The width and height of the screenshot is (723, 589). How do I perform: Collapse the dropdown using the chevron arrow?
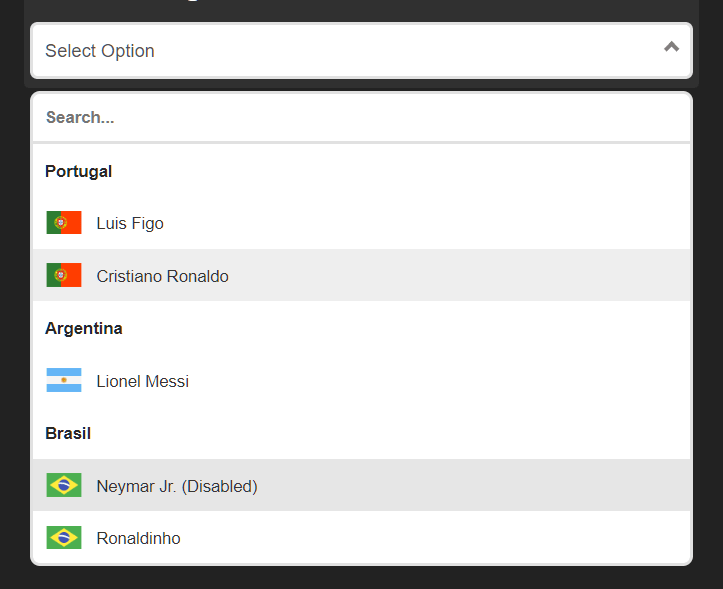point(671,47)
